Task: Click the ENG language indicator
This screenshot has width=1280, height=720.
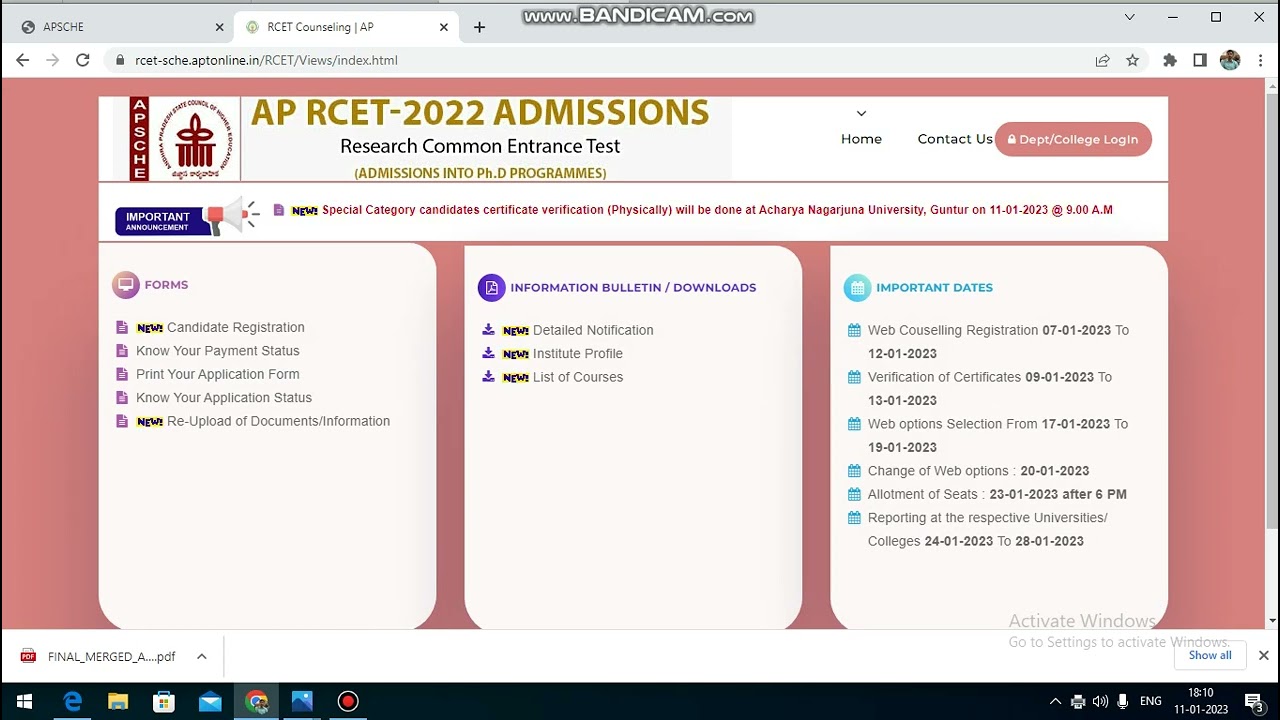Action: tap(1151, 701)
